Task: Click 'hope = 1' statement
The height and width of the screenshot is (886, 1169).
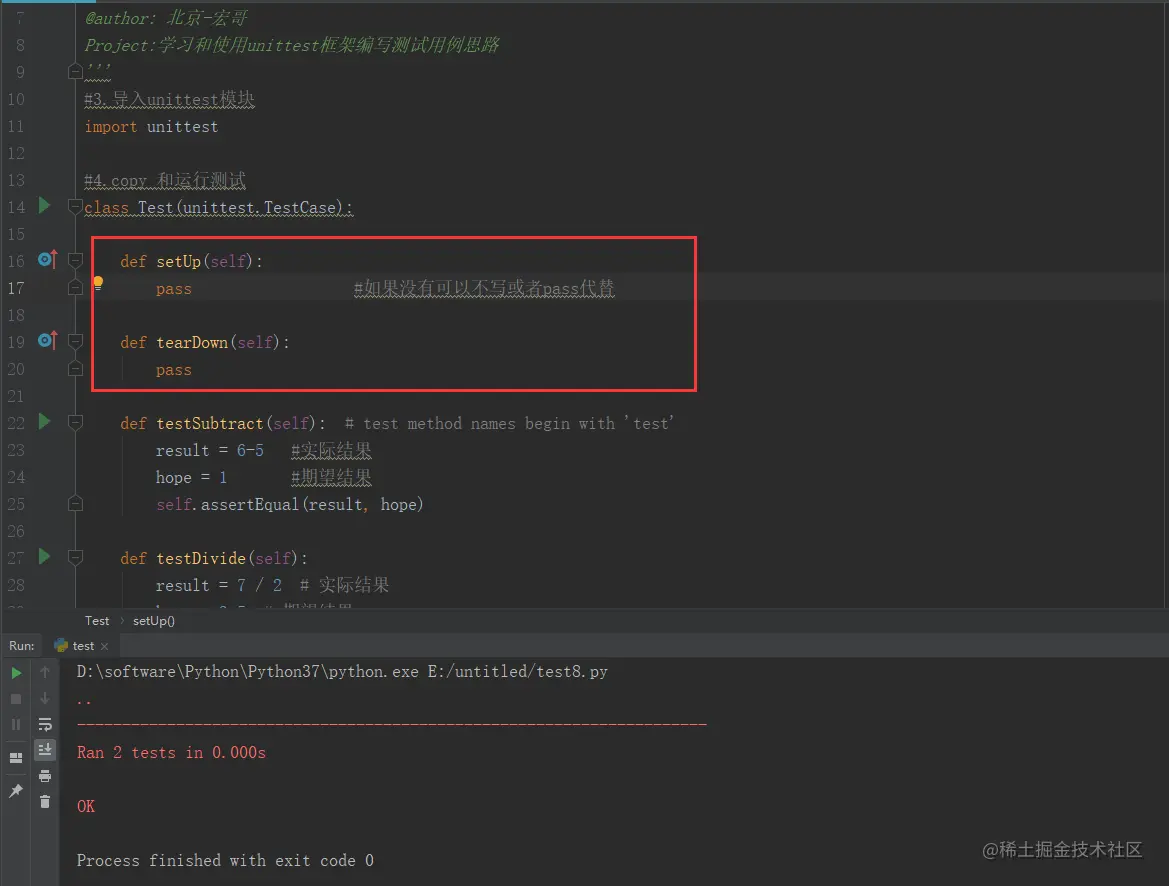Action: (x=191, y=477)
